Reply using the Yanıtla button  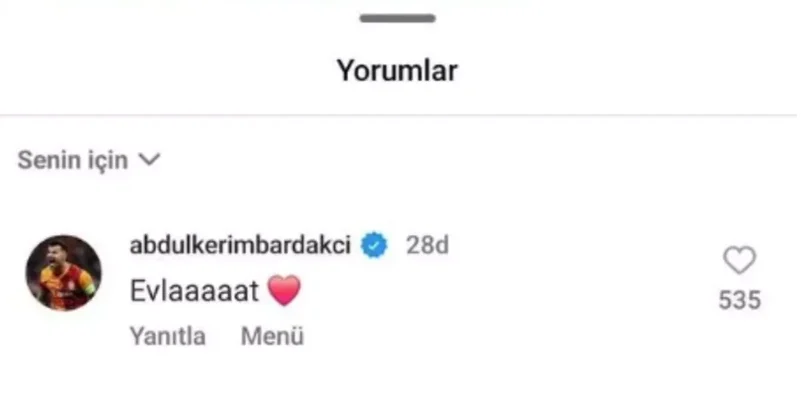pos(167,336)
